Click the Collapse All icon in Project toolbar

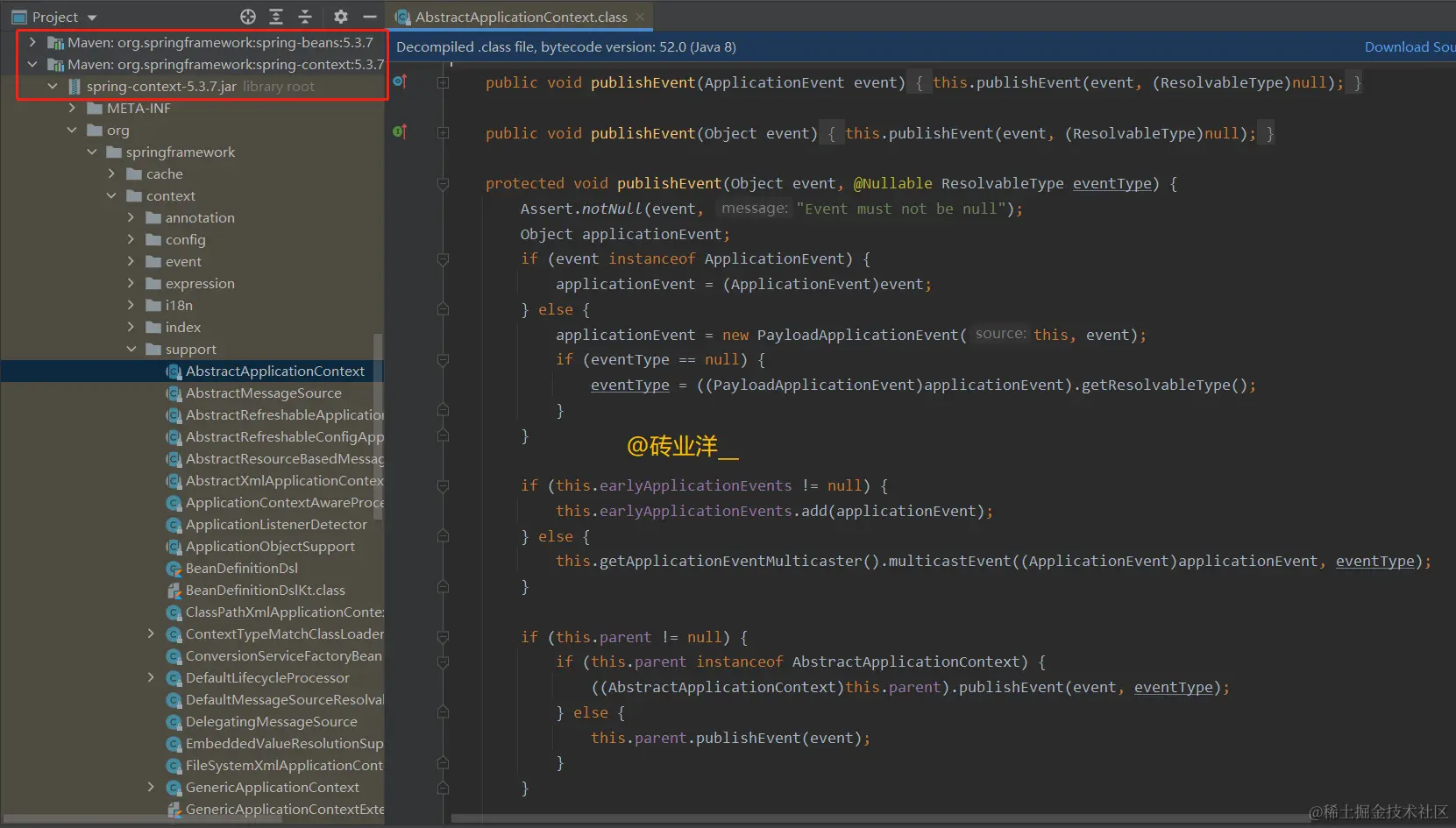click(305, 17)
